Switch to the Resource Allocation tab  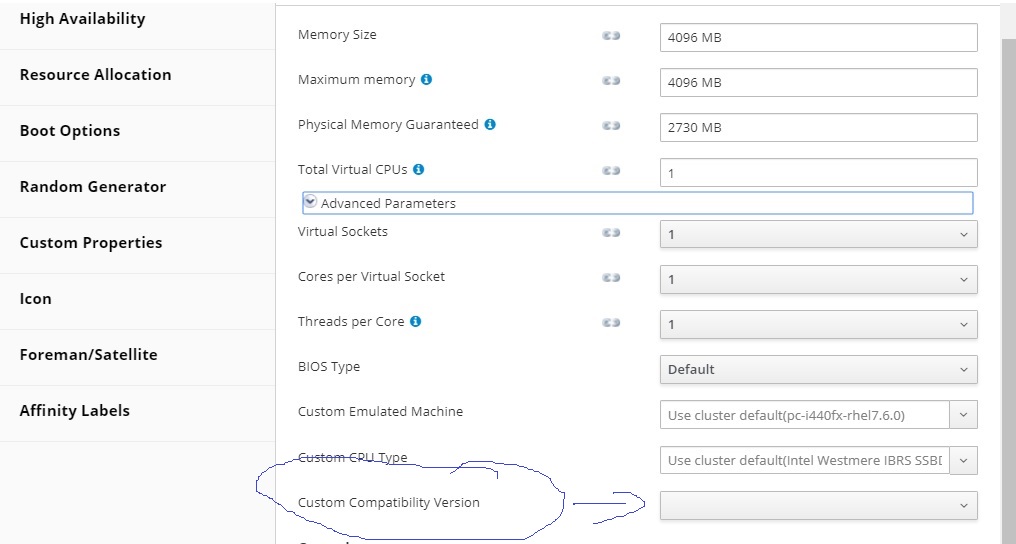point(95,75)
